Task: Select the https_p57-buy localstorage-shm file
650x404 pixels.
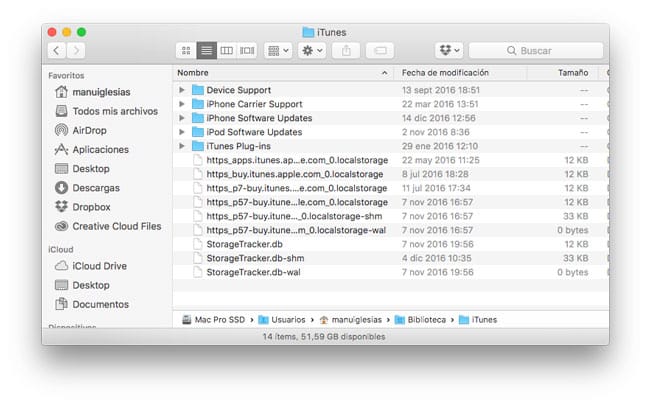Action: 294,216
